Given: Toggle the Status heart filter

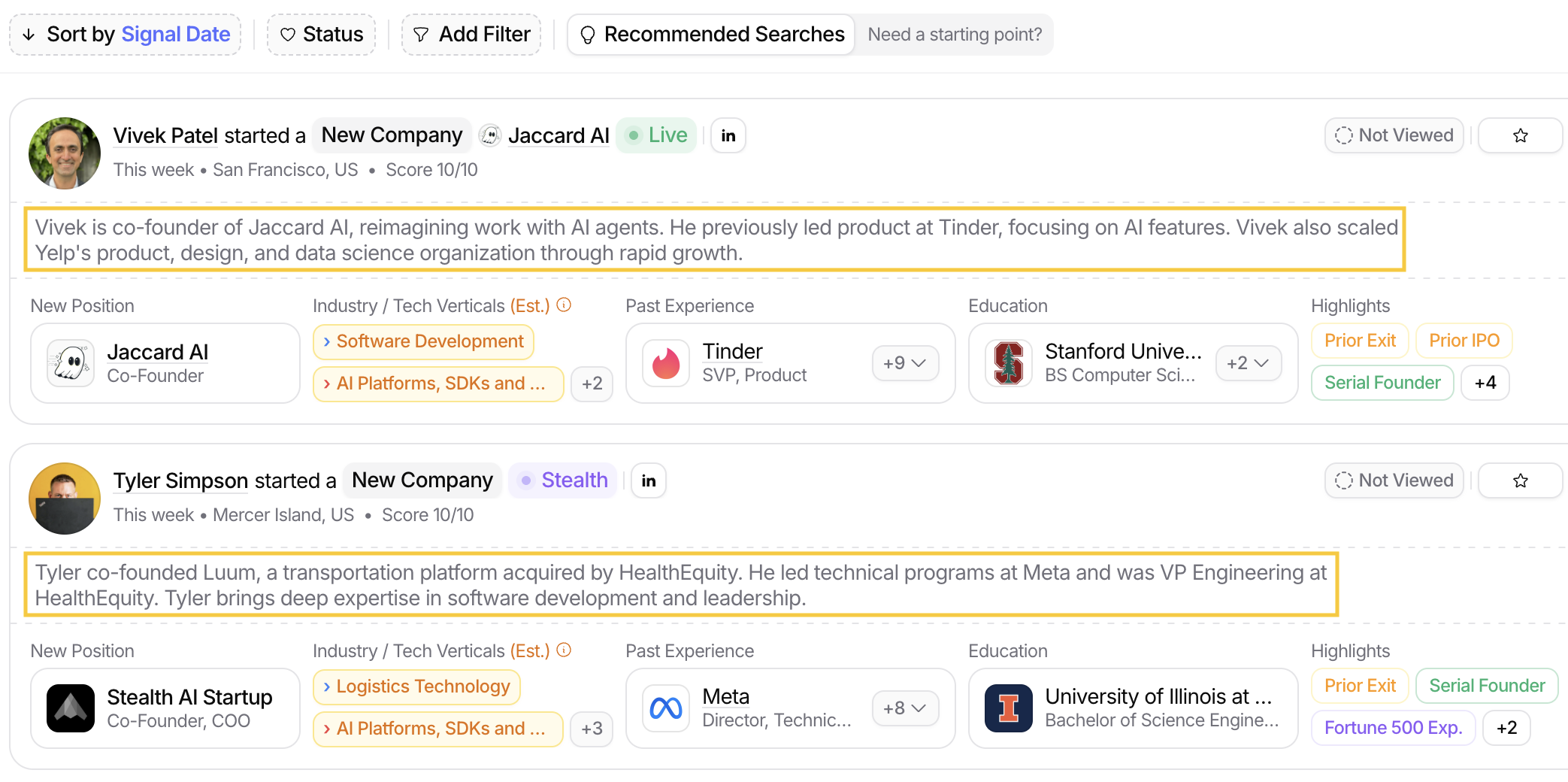Looking at the screenshot, I should coord(321,35).
